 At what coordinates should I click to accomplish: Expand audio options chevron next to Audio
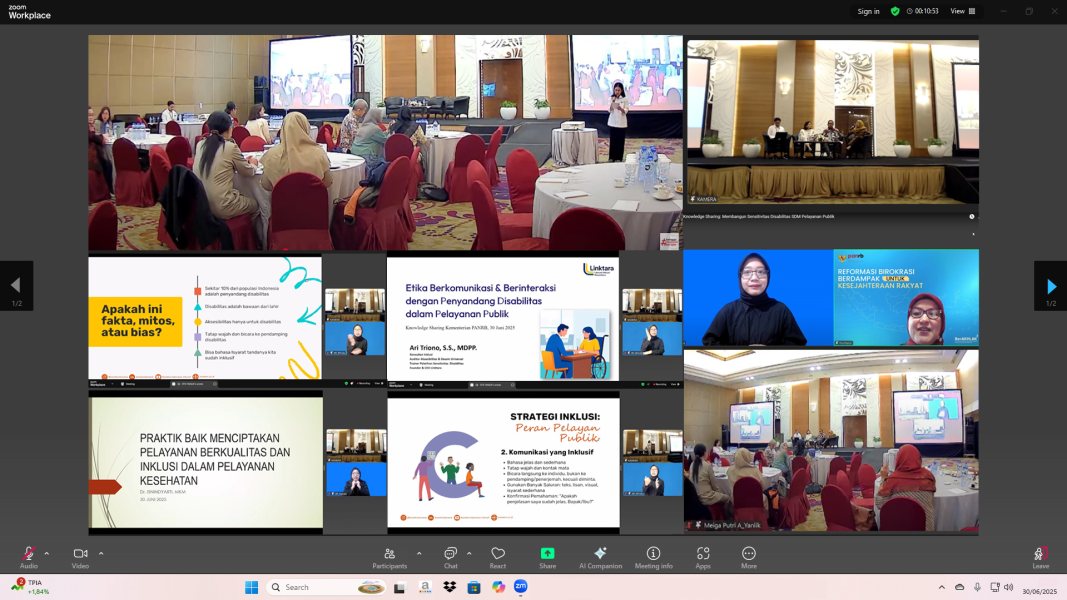coord(47,553)
